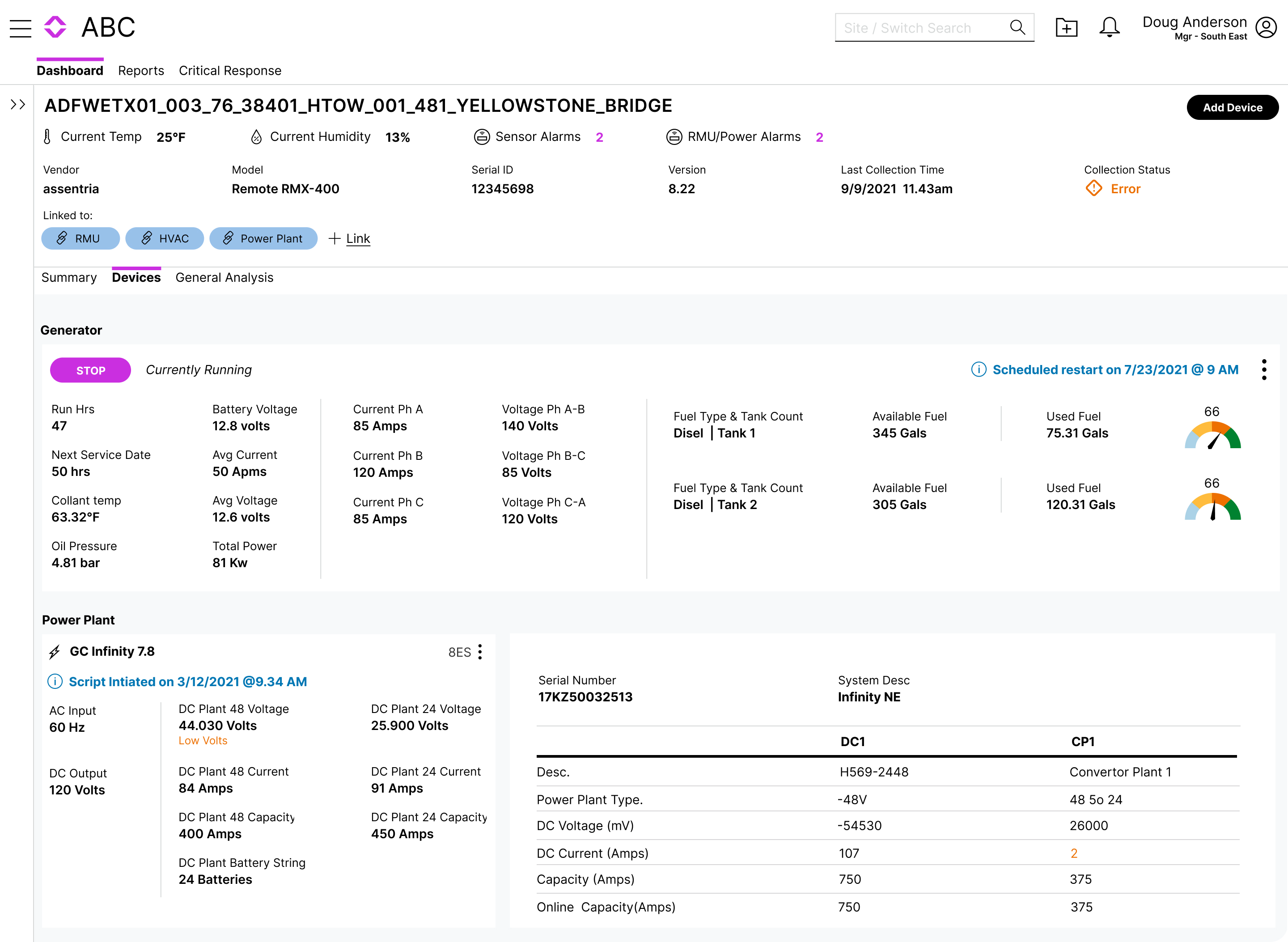The width and height of the screenshot is (1288, 942).
Task: Focus the Site / Switch Search field
Action: [934, 27]
